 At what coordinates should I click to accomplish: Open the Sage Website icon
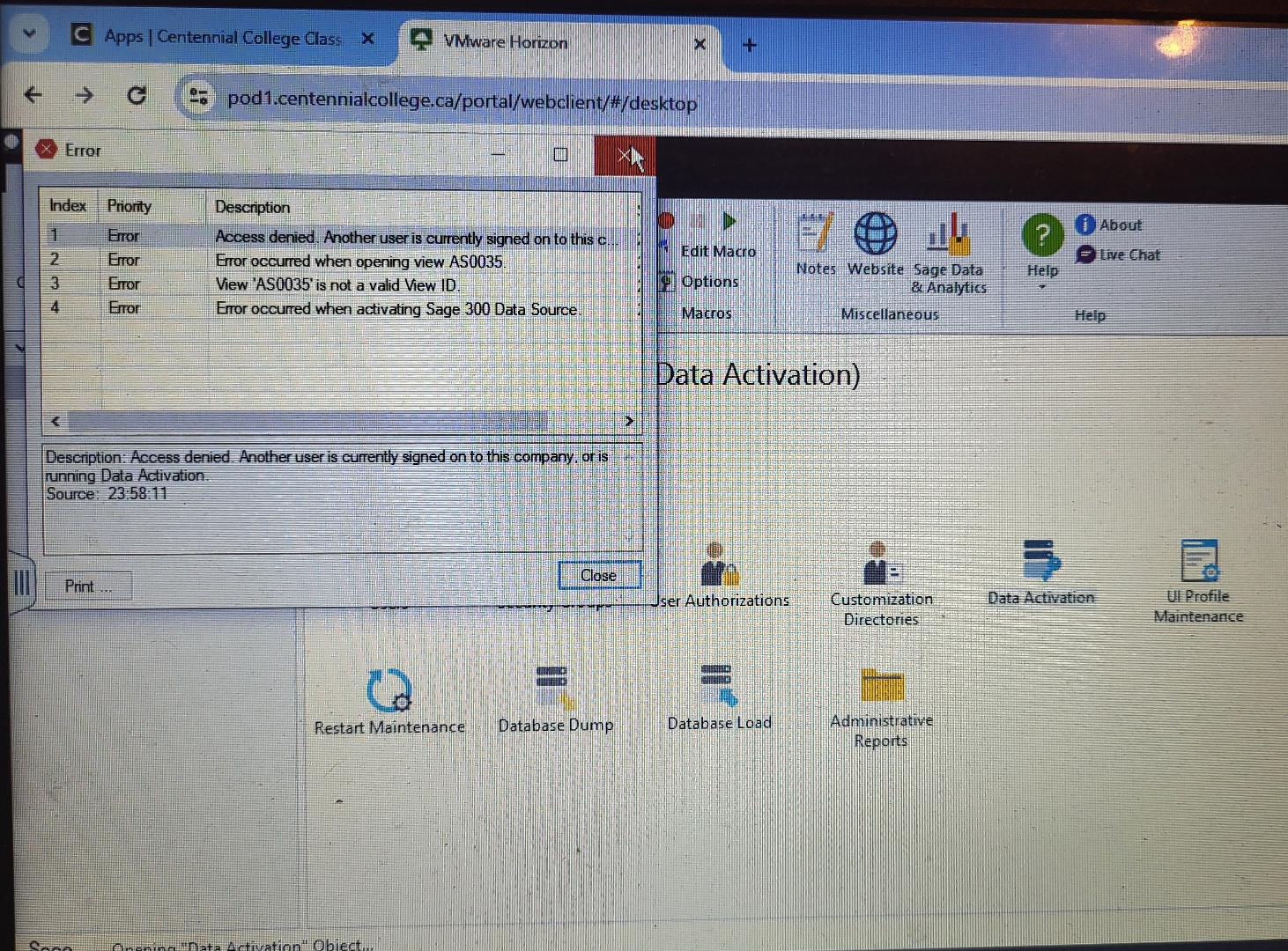click(x=875, y=235)
